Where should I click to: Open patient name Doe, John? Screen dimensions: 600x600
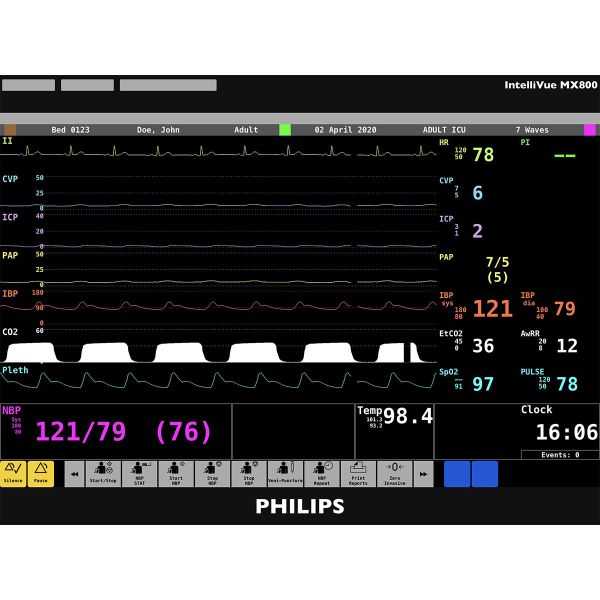158,130
